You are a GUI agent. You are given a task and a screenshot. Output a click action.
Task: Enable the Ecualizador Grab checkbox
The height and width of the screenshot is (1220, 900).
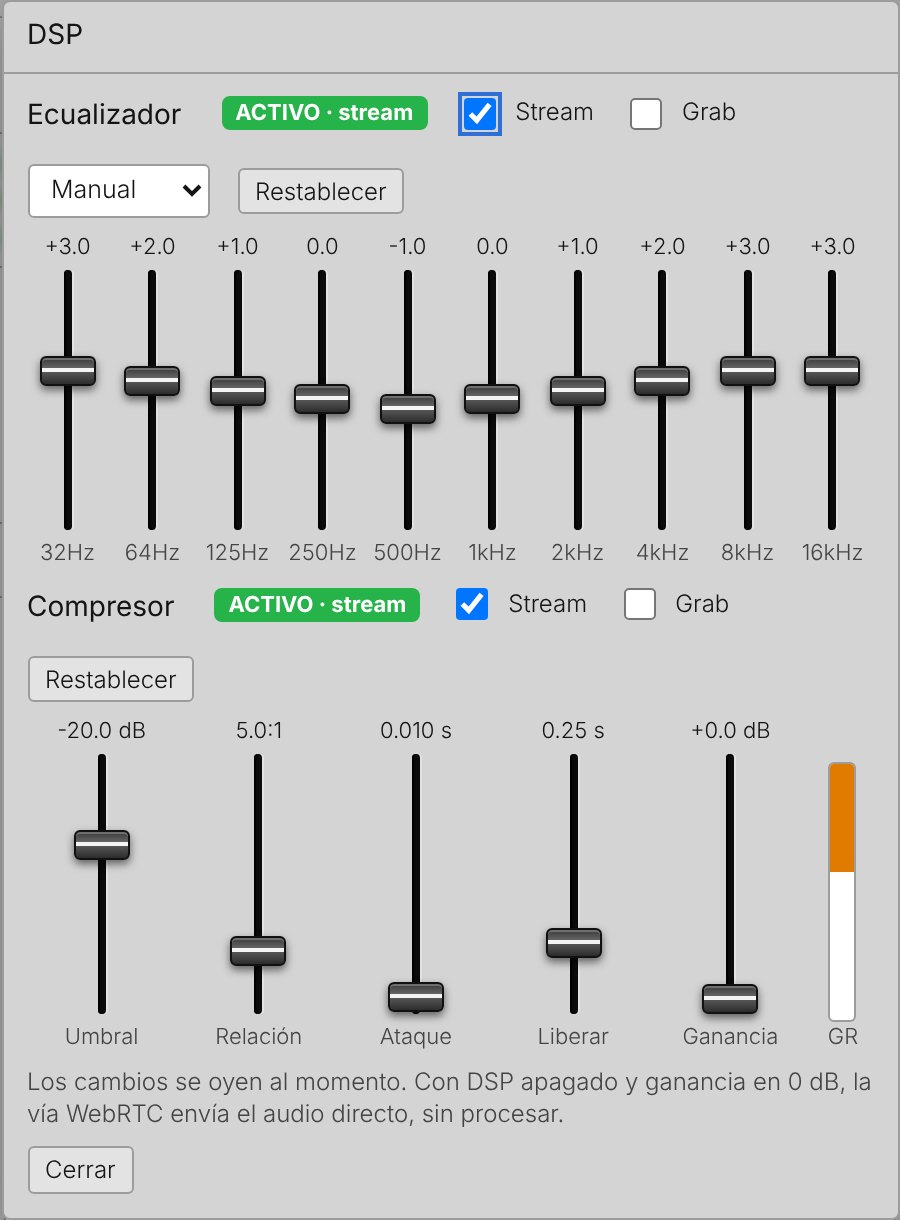pos(646,114)
